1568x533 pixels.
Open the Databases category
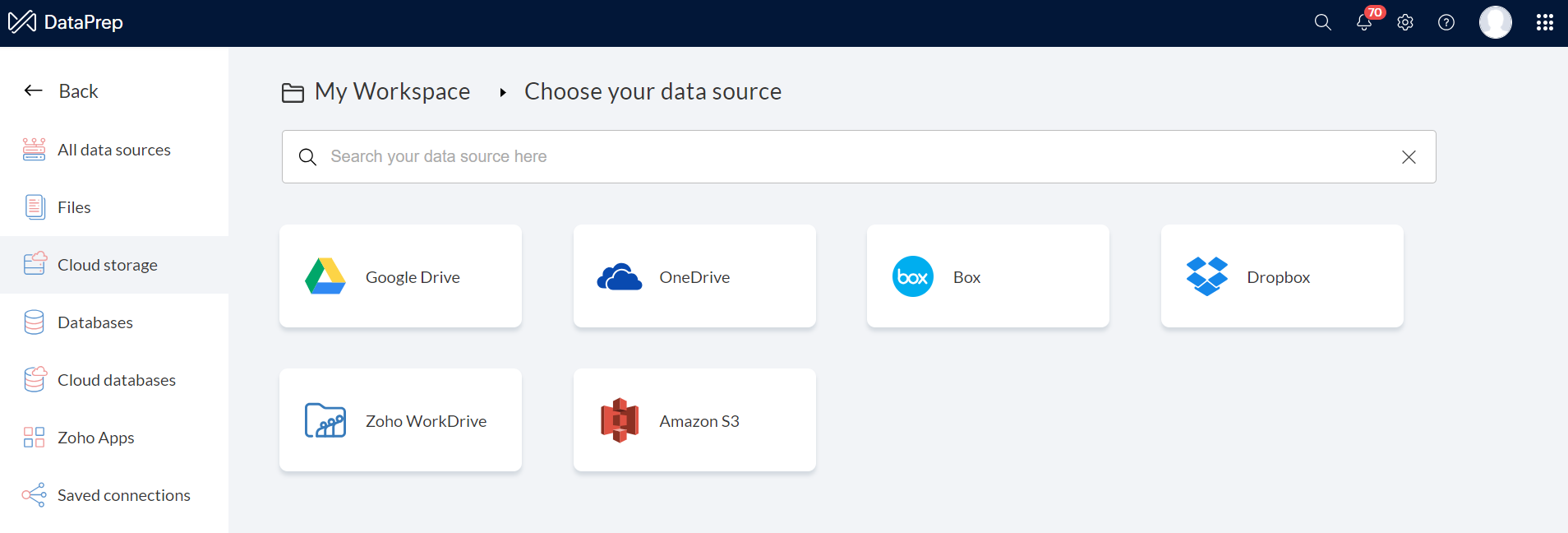click(x=95, y=322)
